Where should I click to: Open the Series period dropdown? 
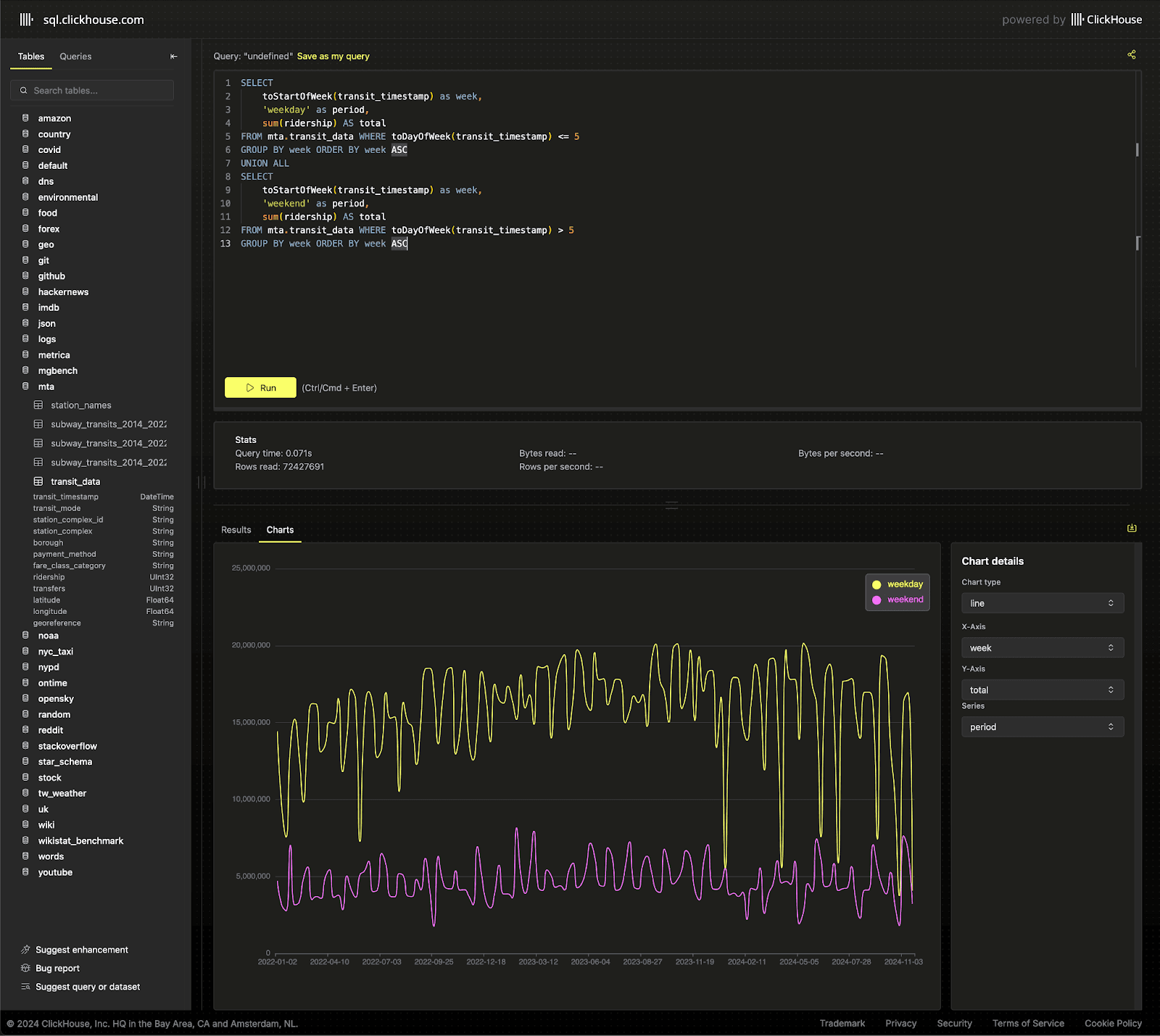click(1042, 727)
